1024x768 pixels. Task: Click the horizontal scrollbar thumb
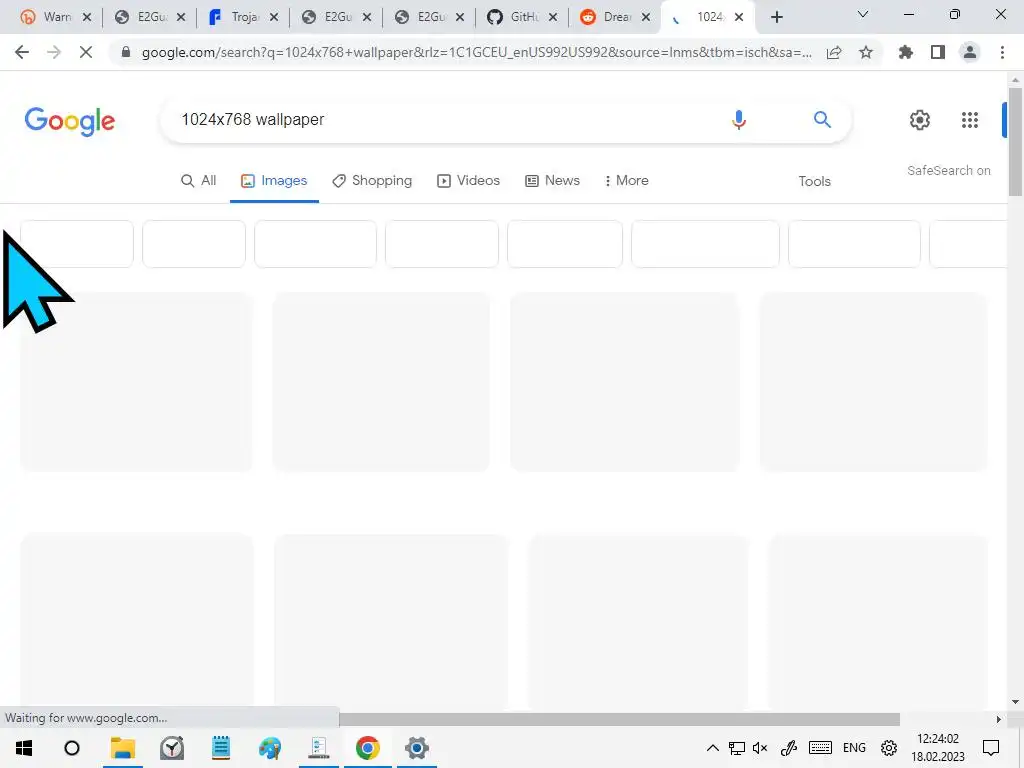click(x=619, y=719)
